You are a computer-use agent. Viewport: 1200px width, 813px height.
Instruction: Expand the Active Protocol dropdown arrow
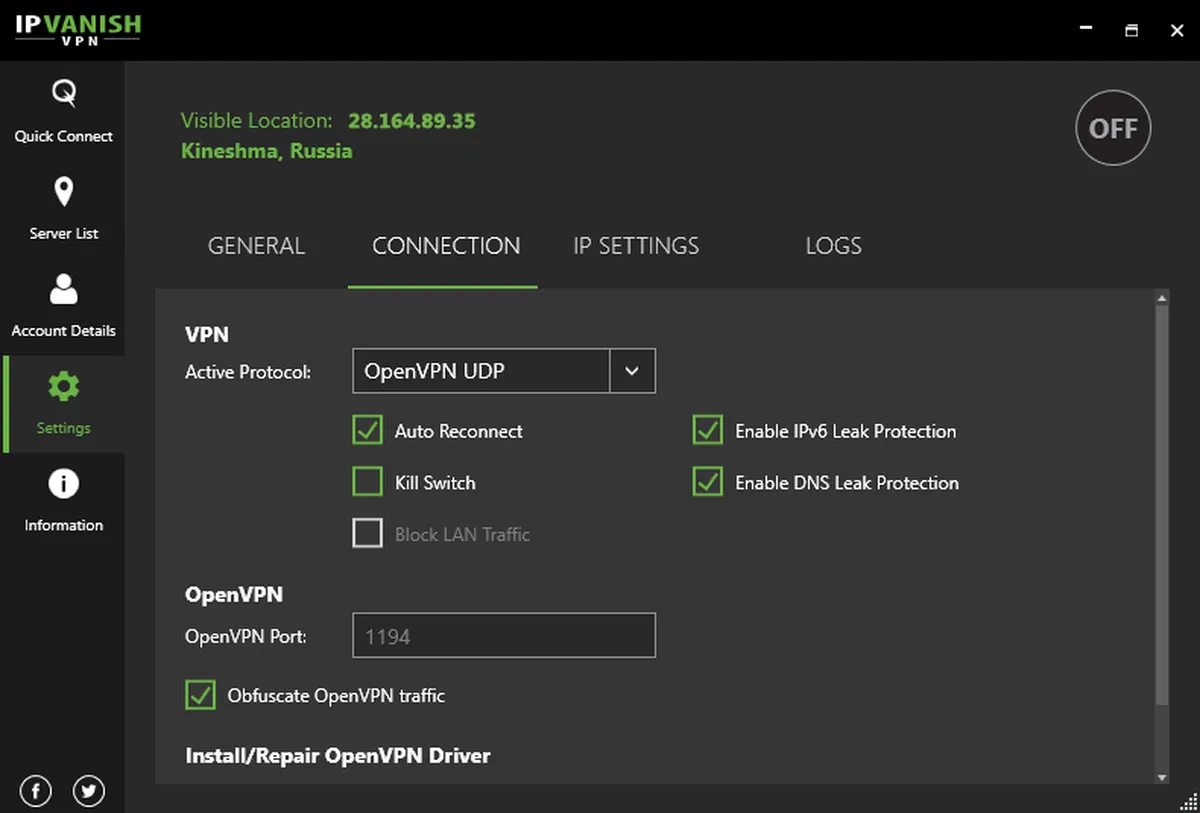pos(632,371)
